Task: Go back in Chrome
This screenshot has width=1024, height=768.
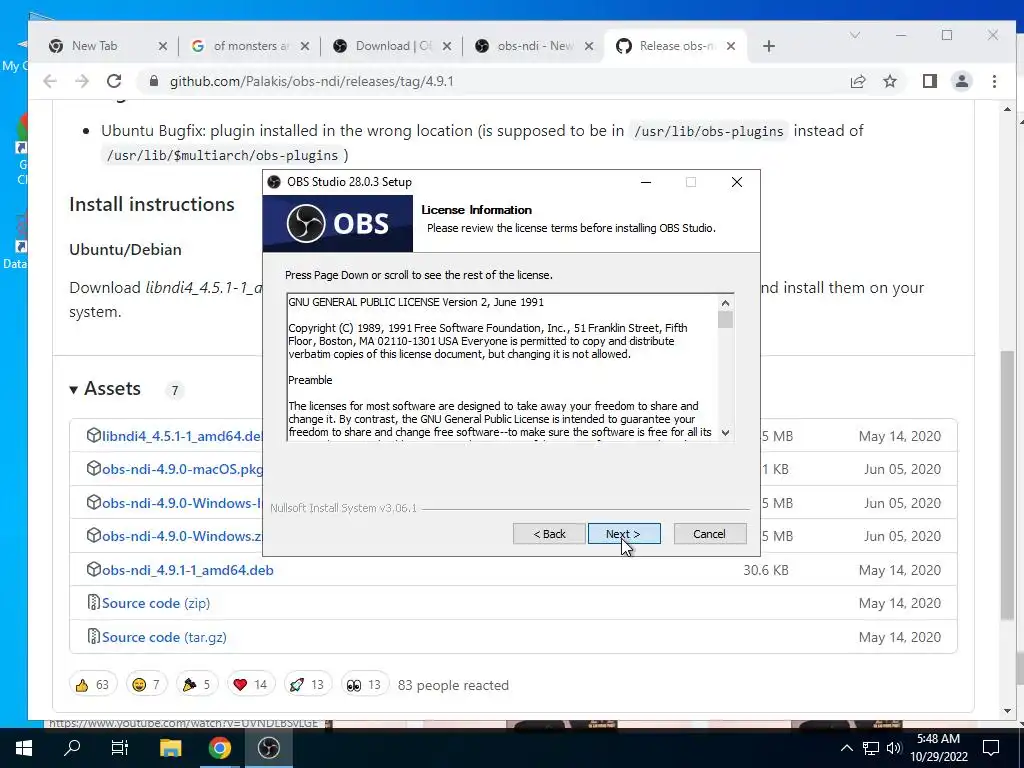Action: tap(50, 81)
